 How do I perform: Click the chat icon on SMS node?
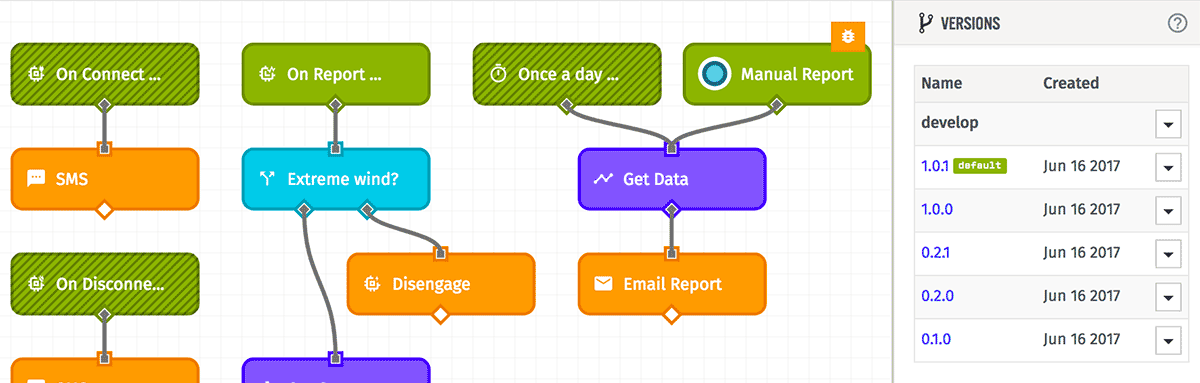[36, 179]
